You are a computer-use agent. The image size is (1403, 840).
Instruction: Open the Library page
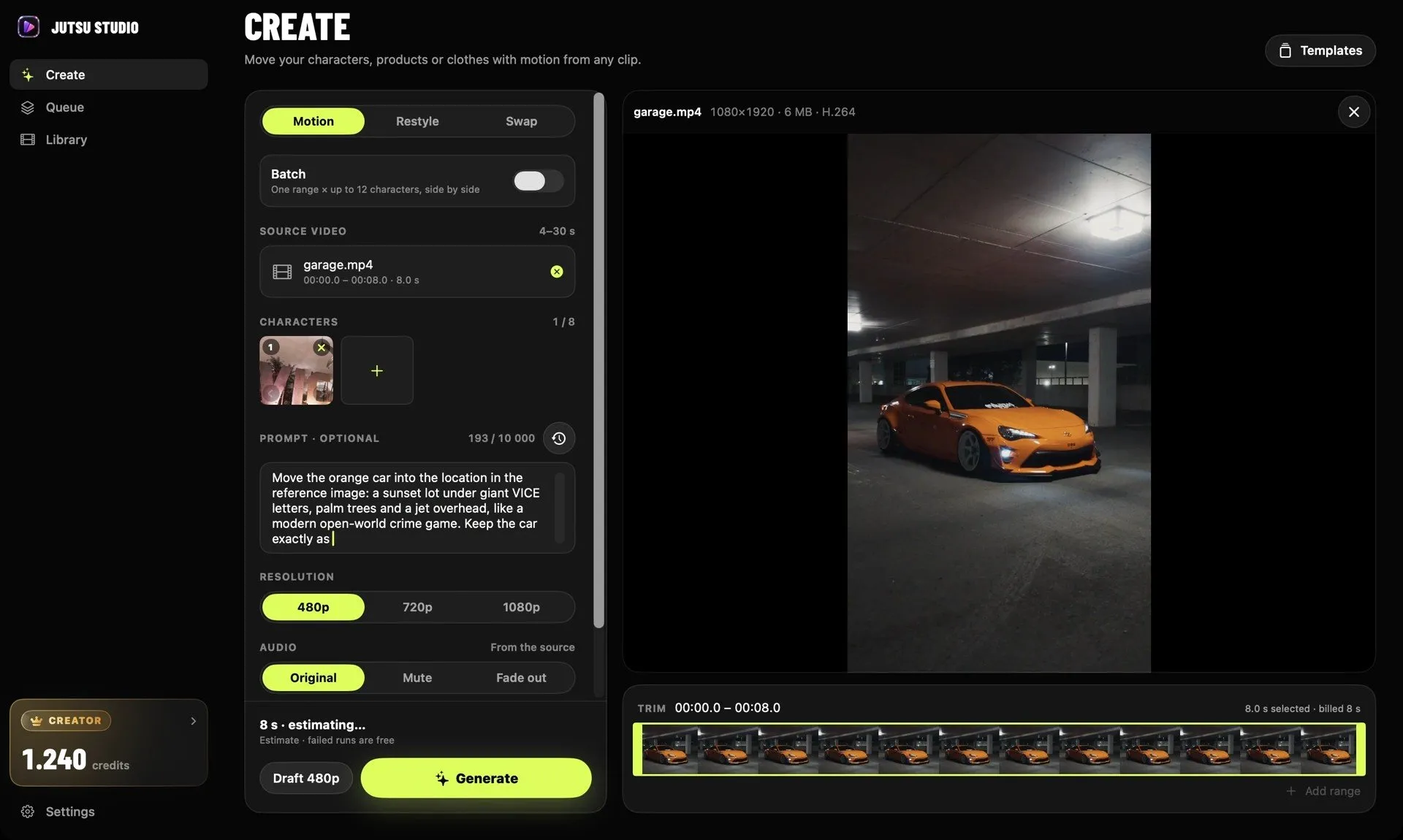[x=108, y=140]
